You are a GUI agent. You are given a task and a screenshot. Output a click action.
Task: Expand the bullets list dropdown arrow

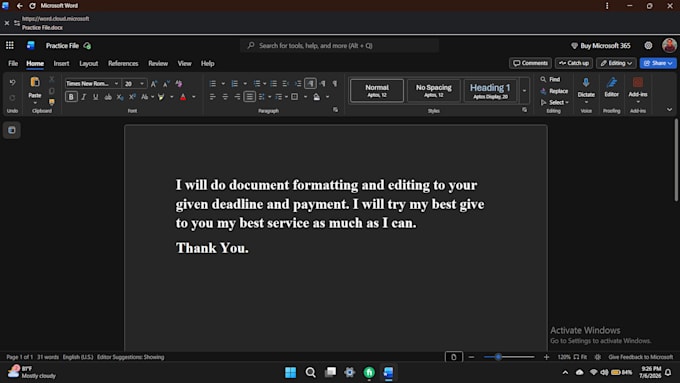(x=223, y=84)
